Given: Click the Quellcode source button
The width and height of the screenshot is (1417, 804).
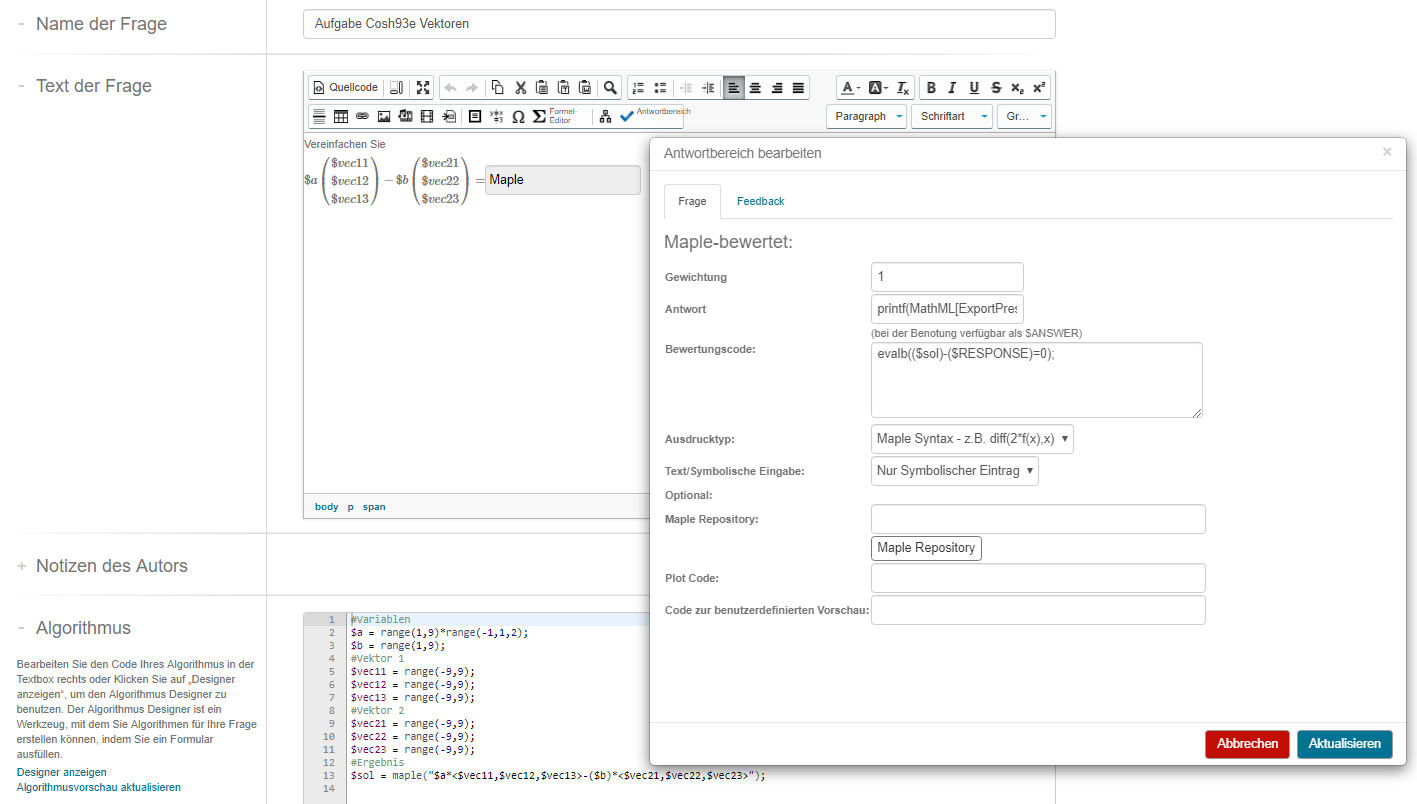Looking at the screenshot, I should pyautogui.click(x=346, y=88).
